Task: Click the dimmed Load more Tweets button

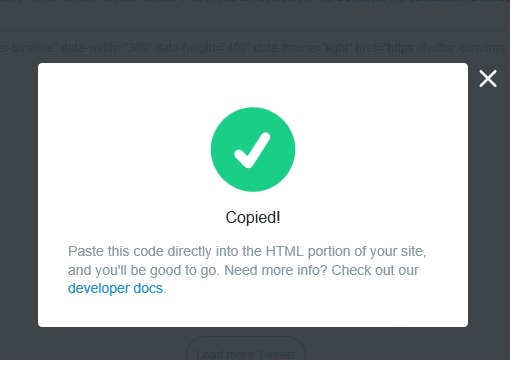Action: 246,352
